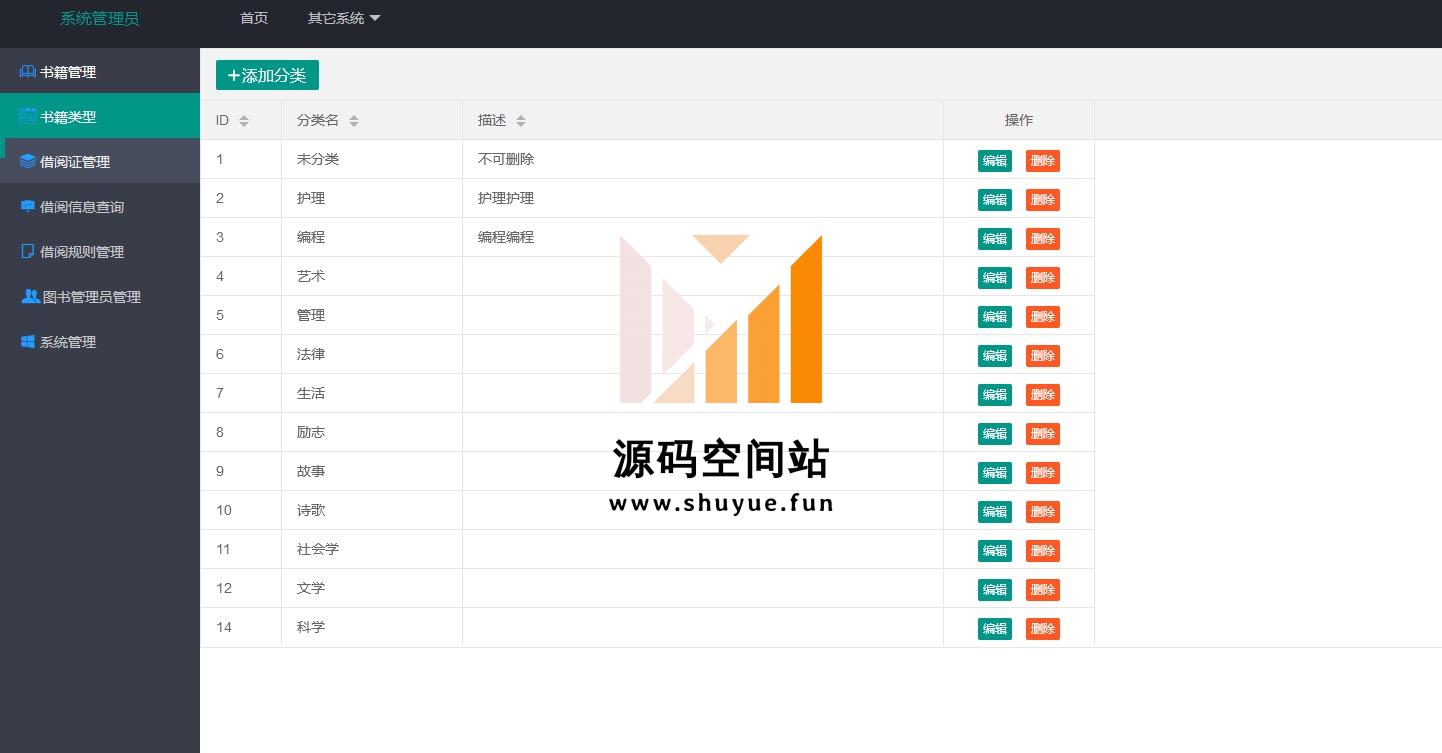Sort by 分类名 column arrows
Viewport: 1442px width, 753px height.
pos(354,121)
